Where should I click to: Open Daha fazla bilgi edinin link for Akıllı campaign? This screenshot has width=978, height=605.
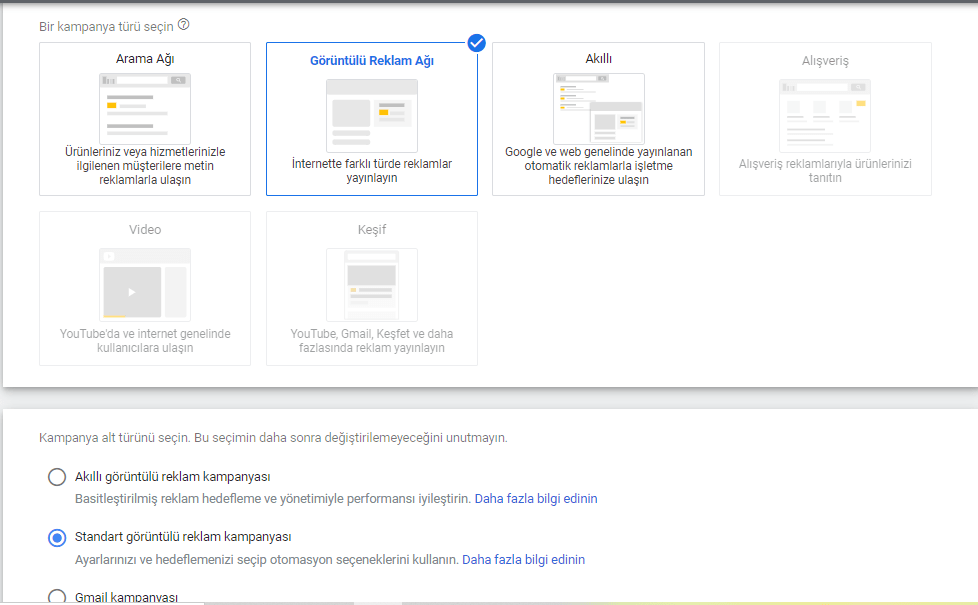click(x=535, y=498)
